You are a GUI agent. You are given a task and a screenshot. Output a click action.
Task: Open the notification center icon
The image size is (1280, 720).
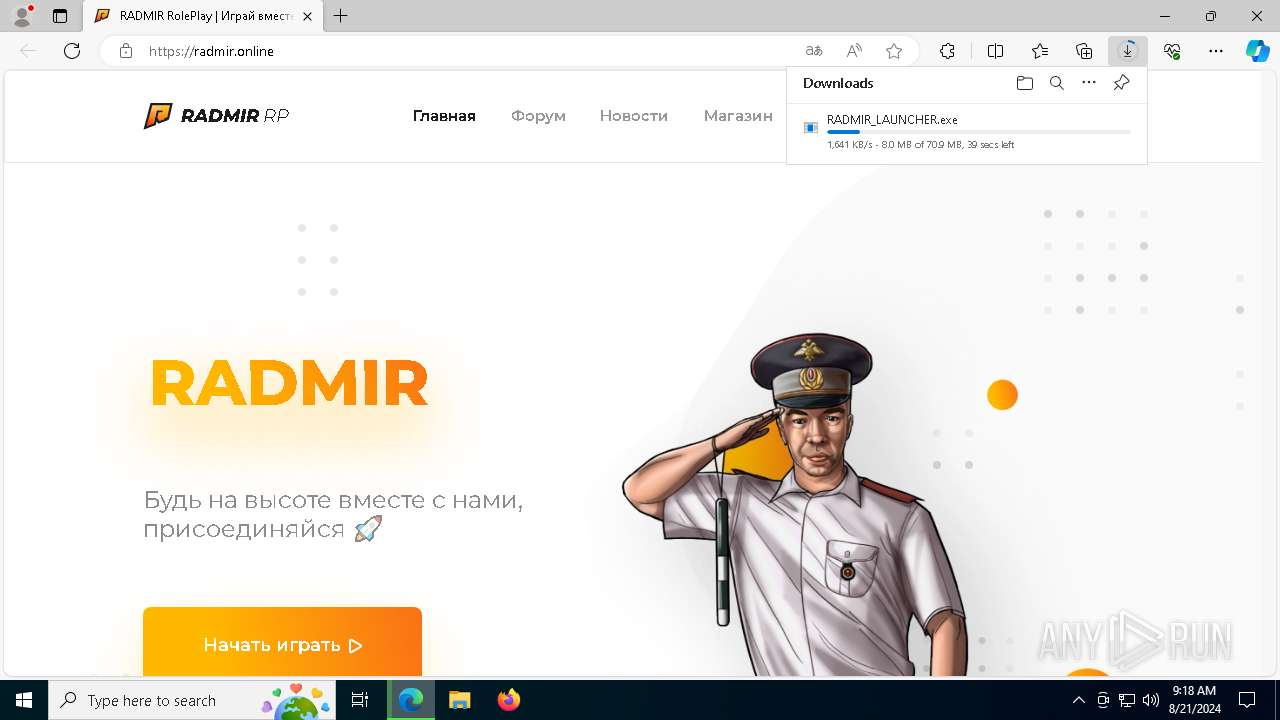tap(1247, 700)
